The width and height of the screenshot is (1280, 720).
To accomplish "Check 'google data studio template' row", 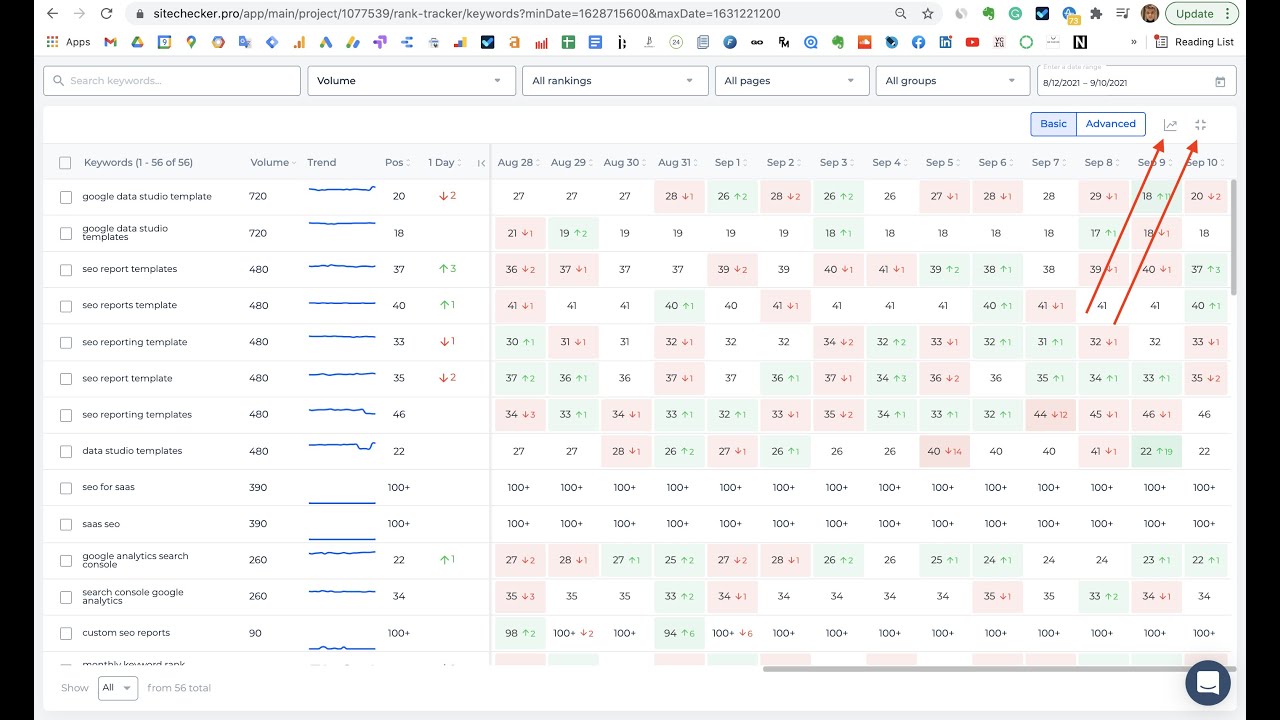I will click(x=66, y=197).
